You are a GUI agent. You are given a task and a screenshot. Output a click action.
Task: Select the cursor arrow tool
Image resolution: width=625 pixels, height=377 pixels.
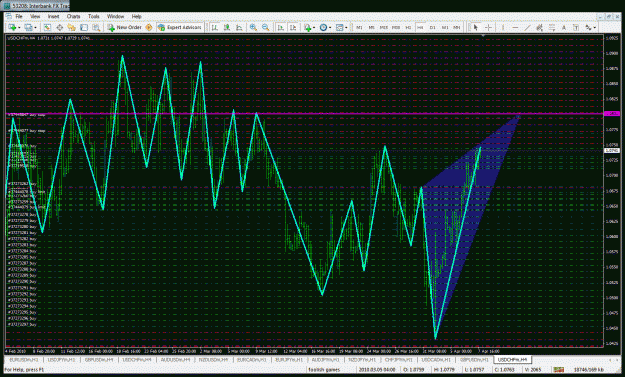click(475, 27)
